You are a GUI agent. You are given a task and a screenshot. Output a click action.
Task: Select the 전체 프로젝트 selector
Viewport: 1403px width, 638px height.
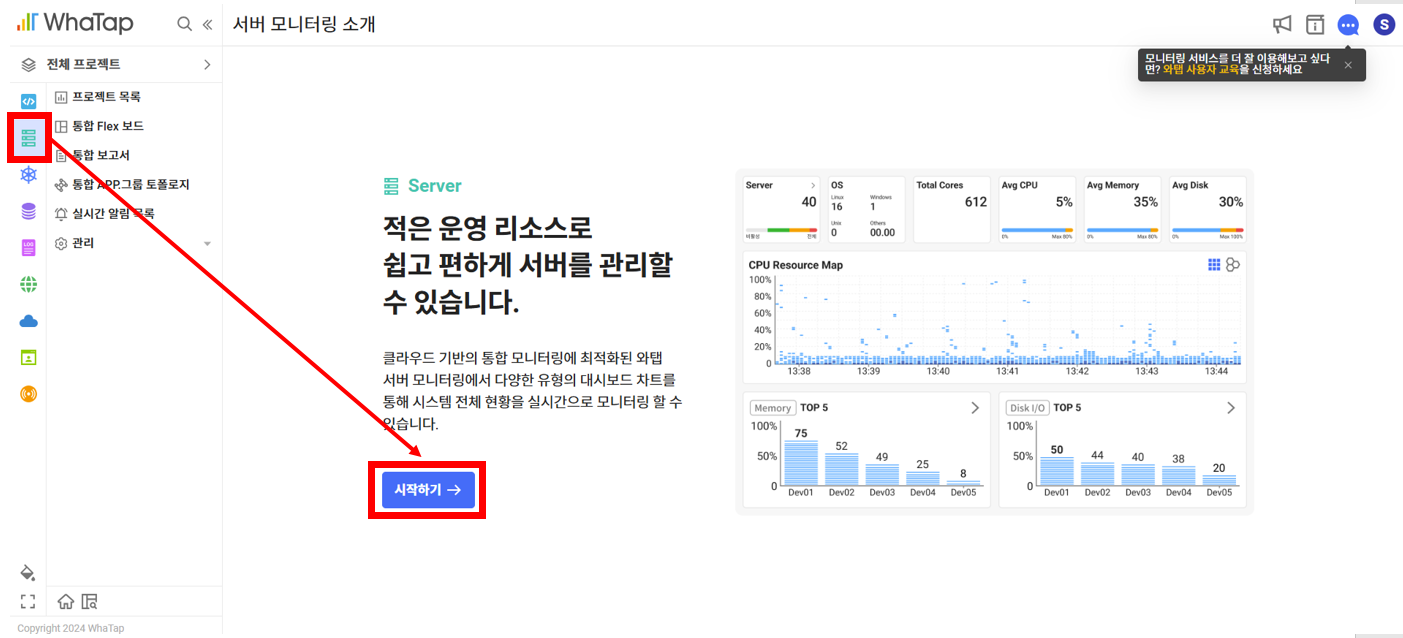pos(117,64)
